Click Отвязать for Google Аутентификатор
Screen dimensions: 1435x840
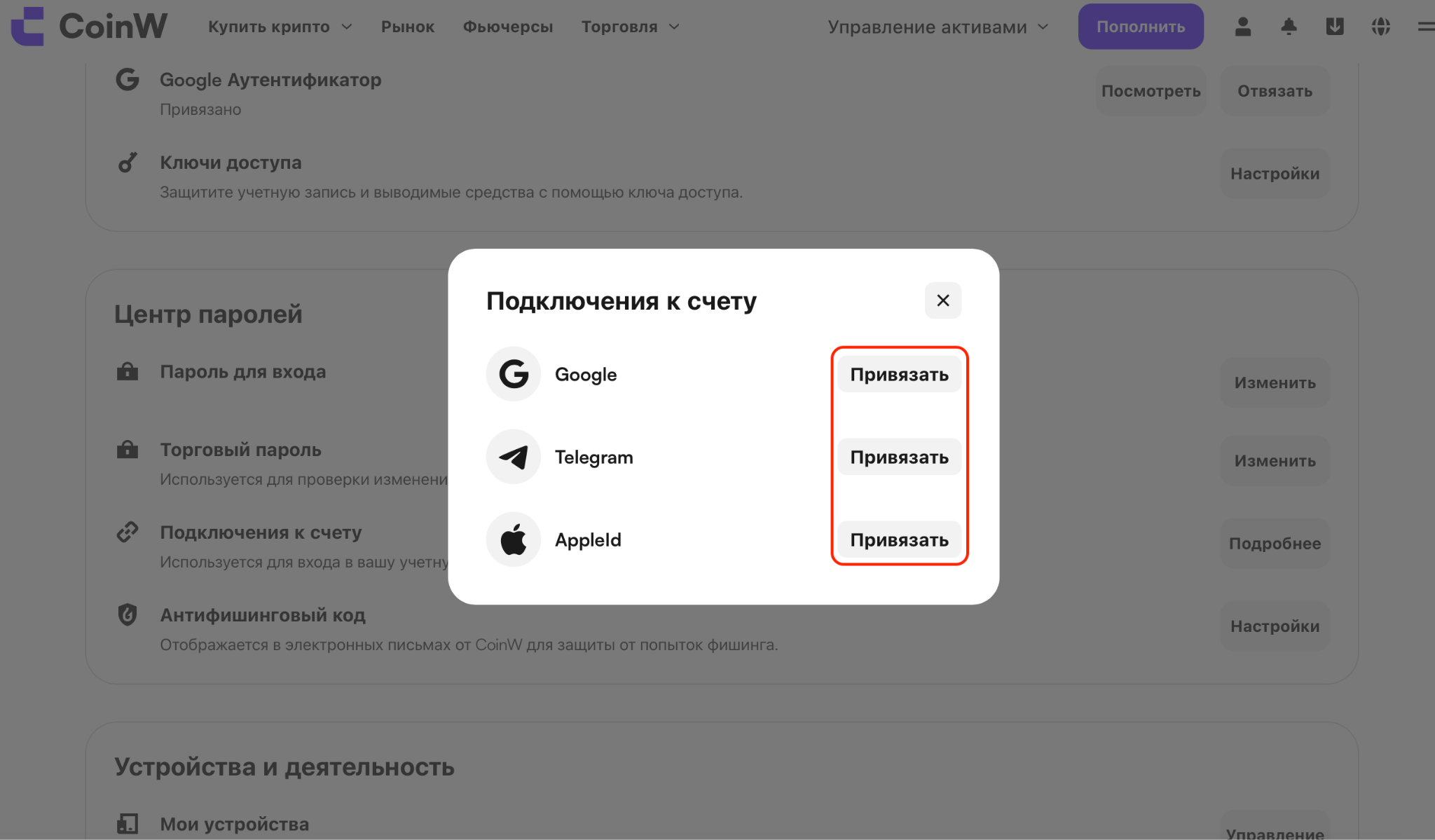(1275, 91)
